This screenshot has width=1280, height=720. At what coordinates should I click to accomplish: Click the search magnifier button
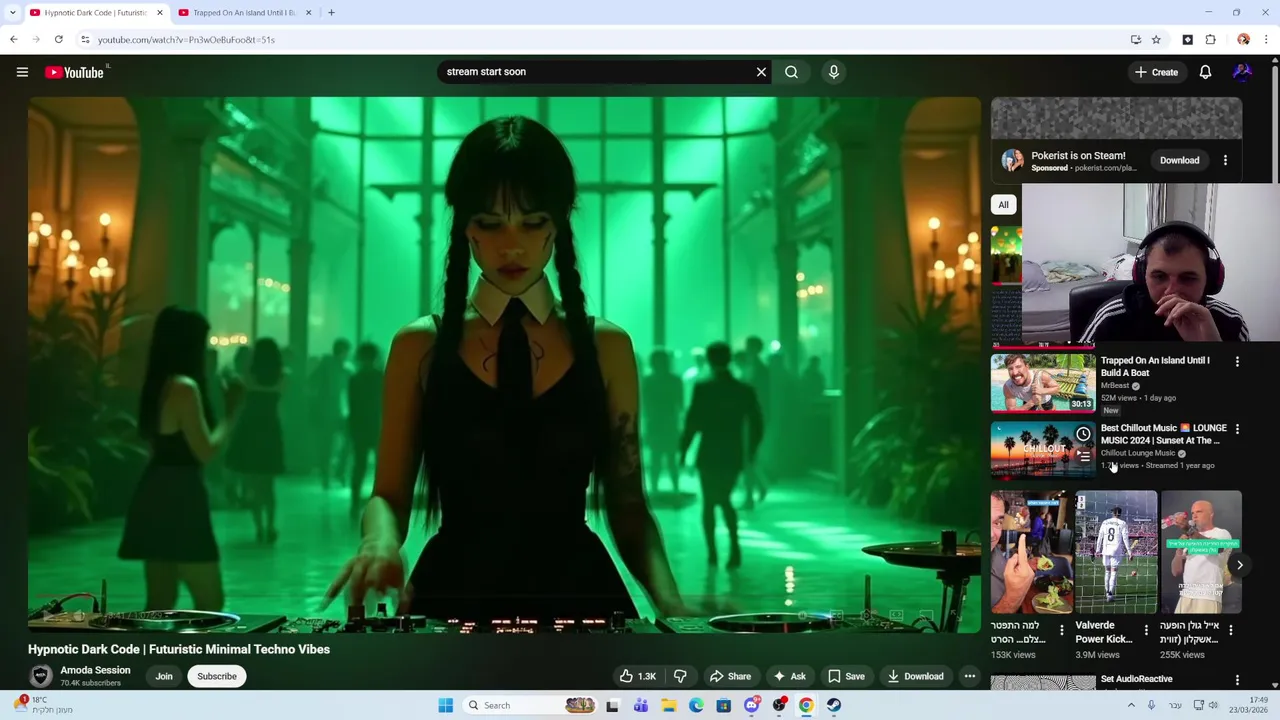791,72
